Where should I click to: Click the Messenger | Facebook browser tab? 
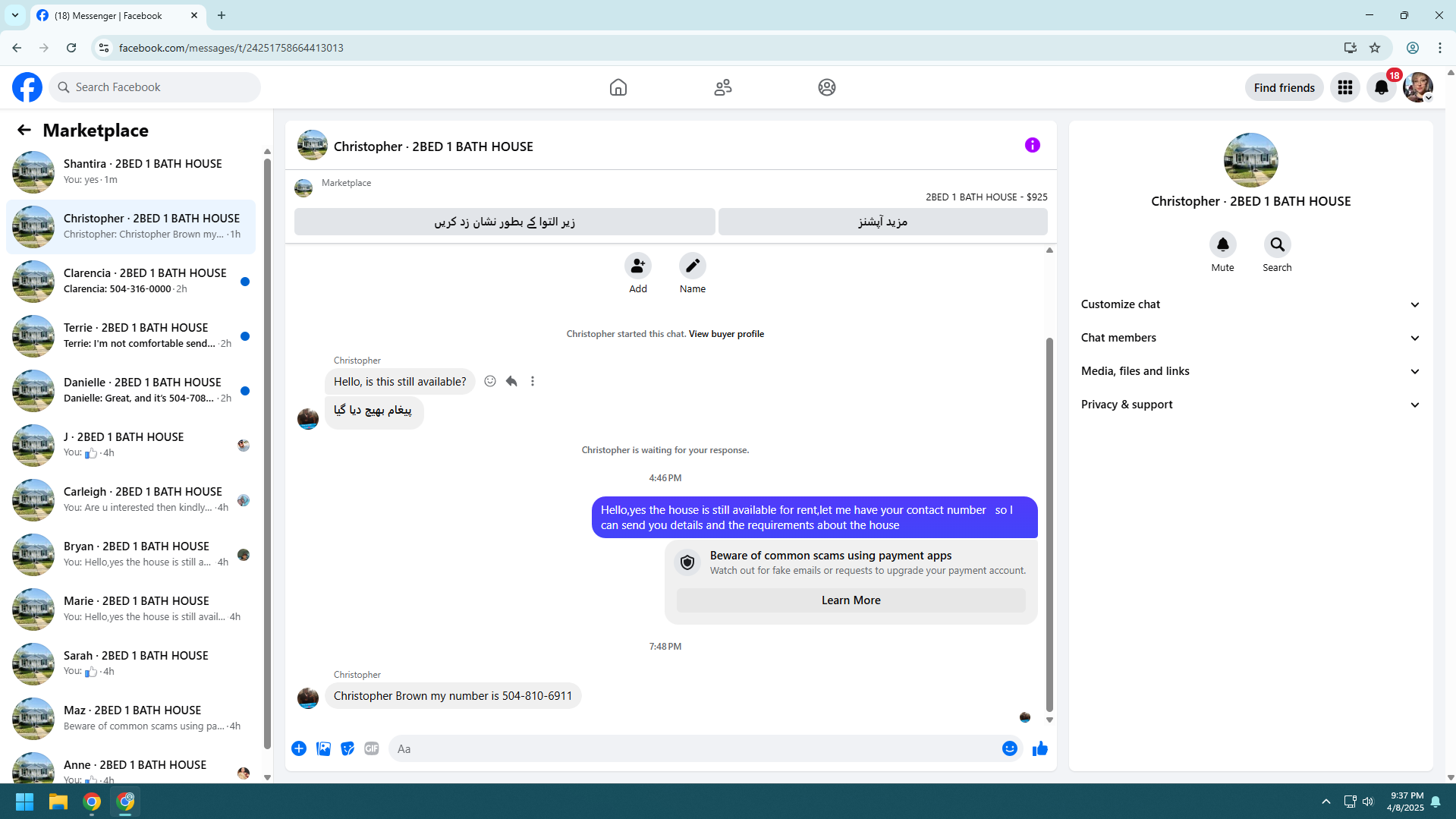(x=118, y=15)
